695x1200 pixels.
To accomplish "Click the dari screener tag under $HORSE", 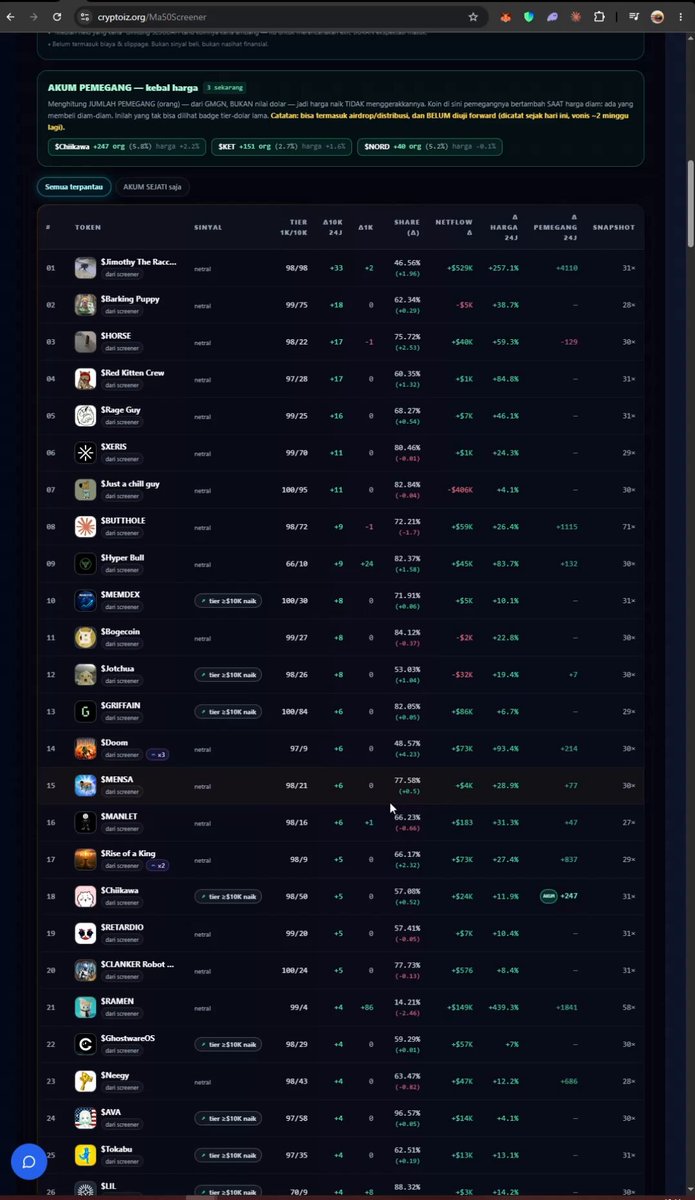I will 121,348.
